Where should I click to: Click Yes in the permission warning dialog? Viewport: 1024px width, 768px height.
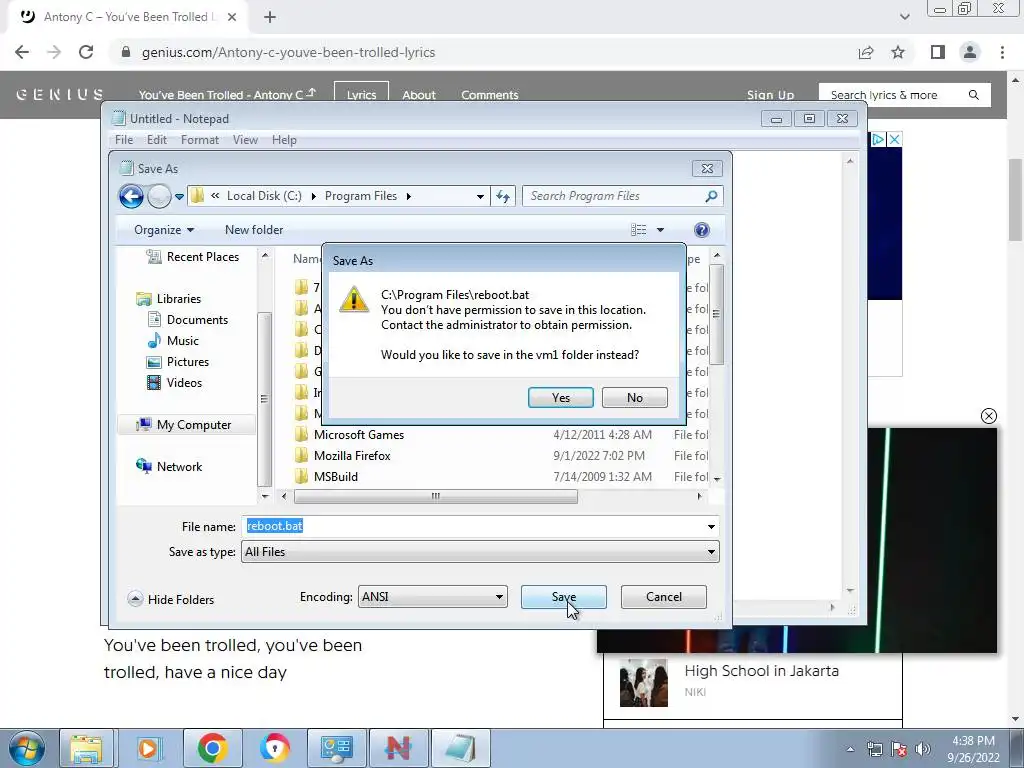click(x=560, y=398)
